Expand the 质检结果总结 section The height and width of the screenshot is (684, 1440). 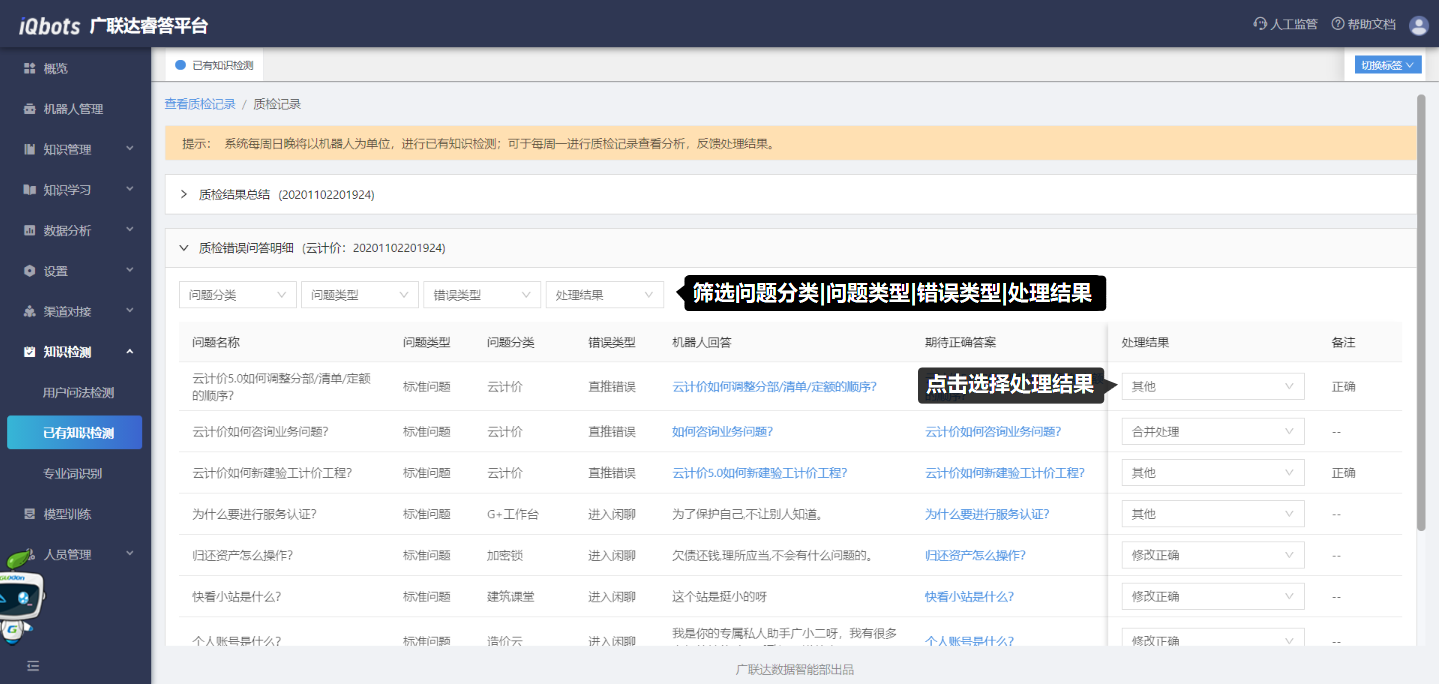click(184, 194)
